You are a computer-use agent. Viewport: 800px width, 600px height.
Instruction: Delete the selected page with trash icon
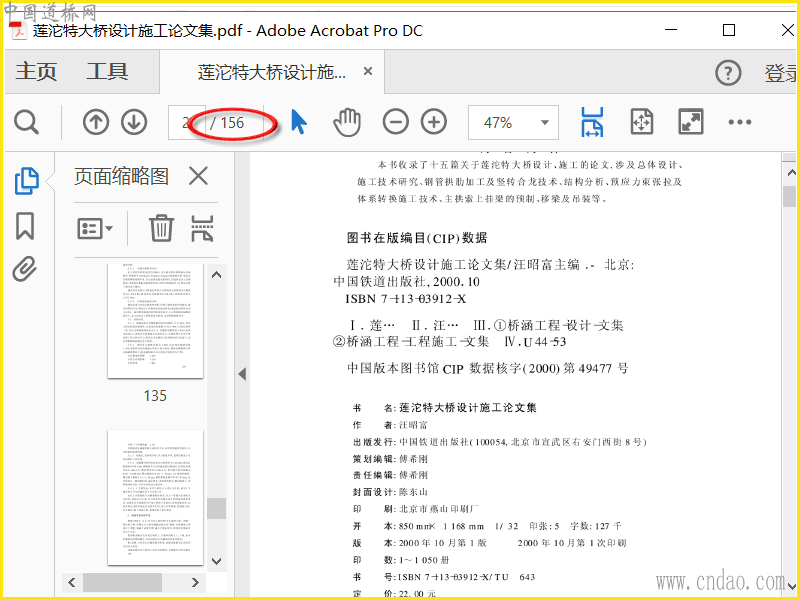(x=161, y=228)
